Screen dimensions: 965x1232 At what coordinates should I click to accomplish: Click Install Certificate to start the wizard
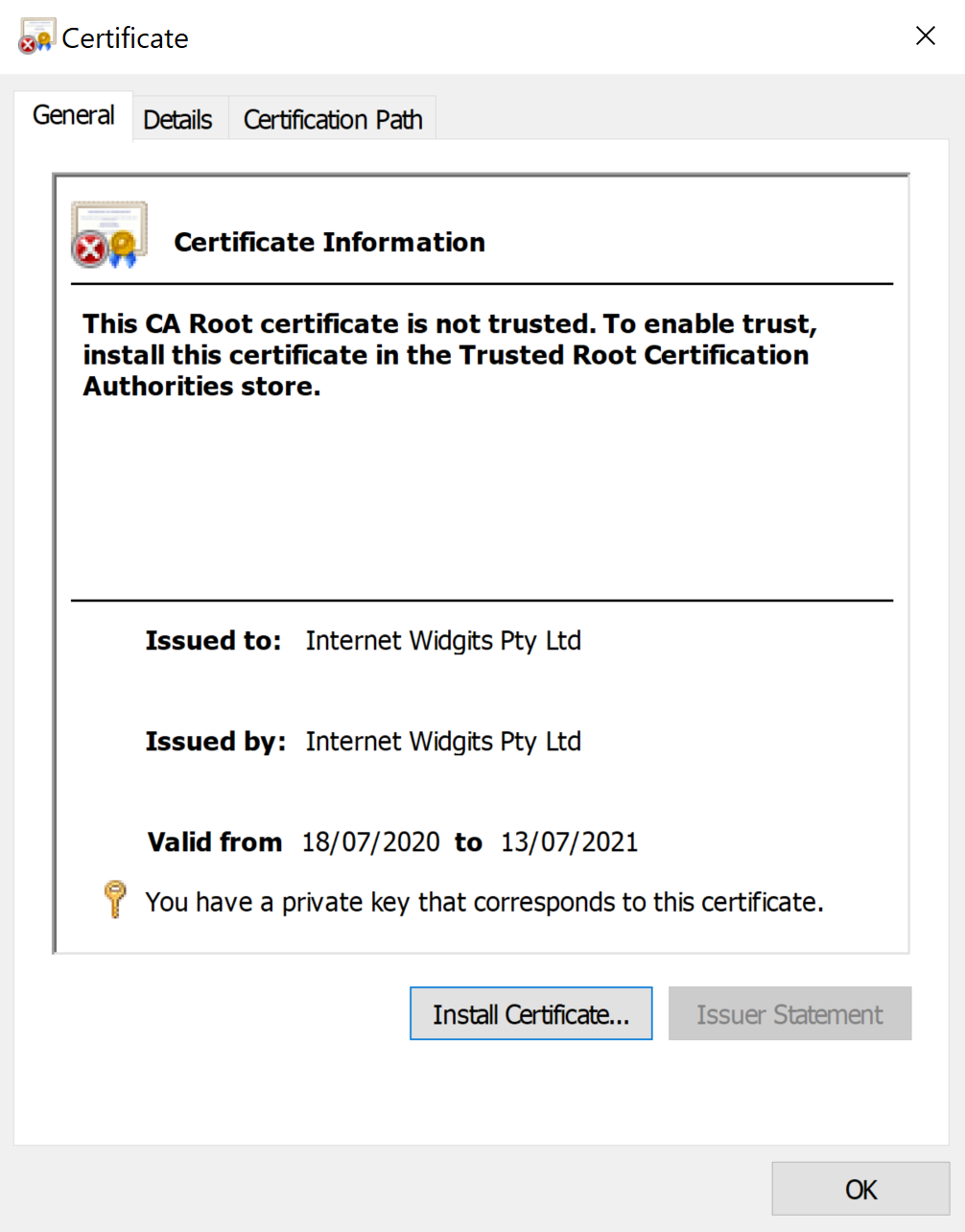pos(530,1013)
